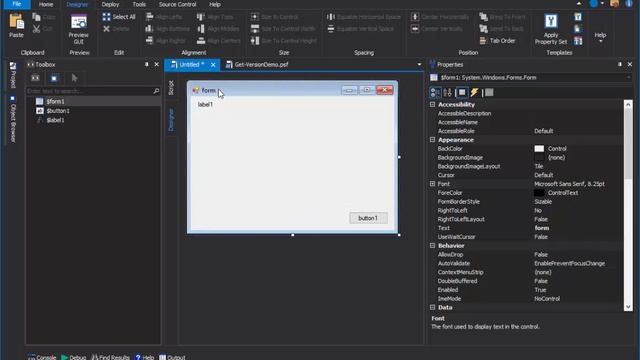Click the Align Bottoms icon
The height and width of the screenshot is (360, 640).
click(149, 29)
